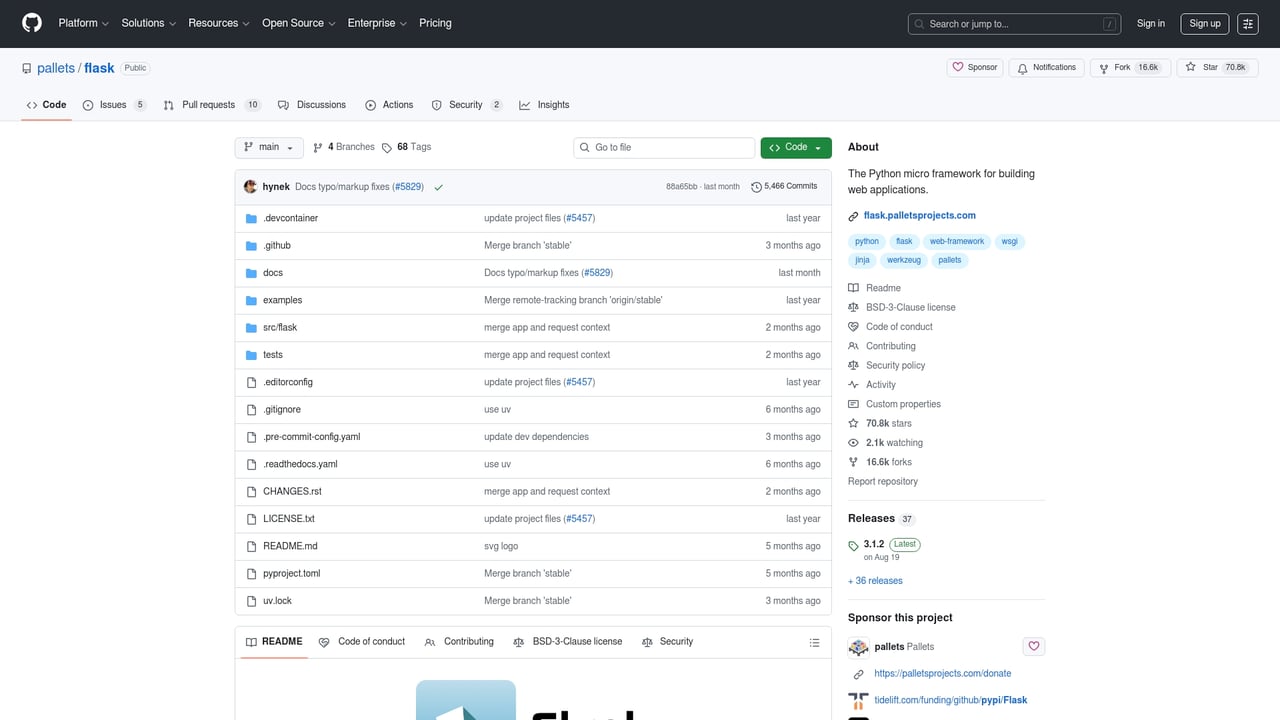Open the Platform menu

(x=82, y=23)
